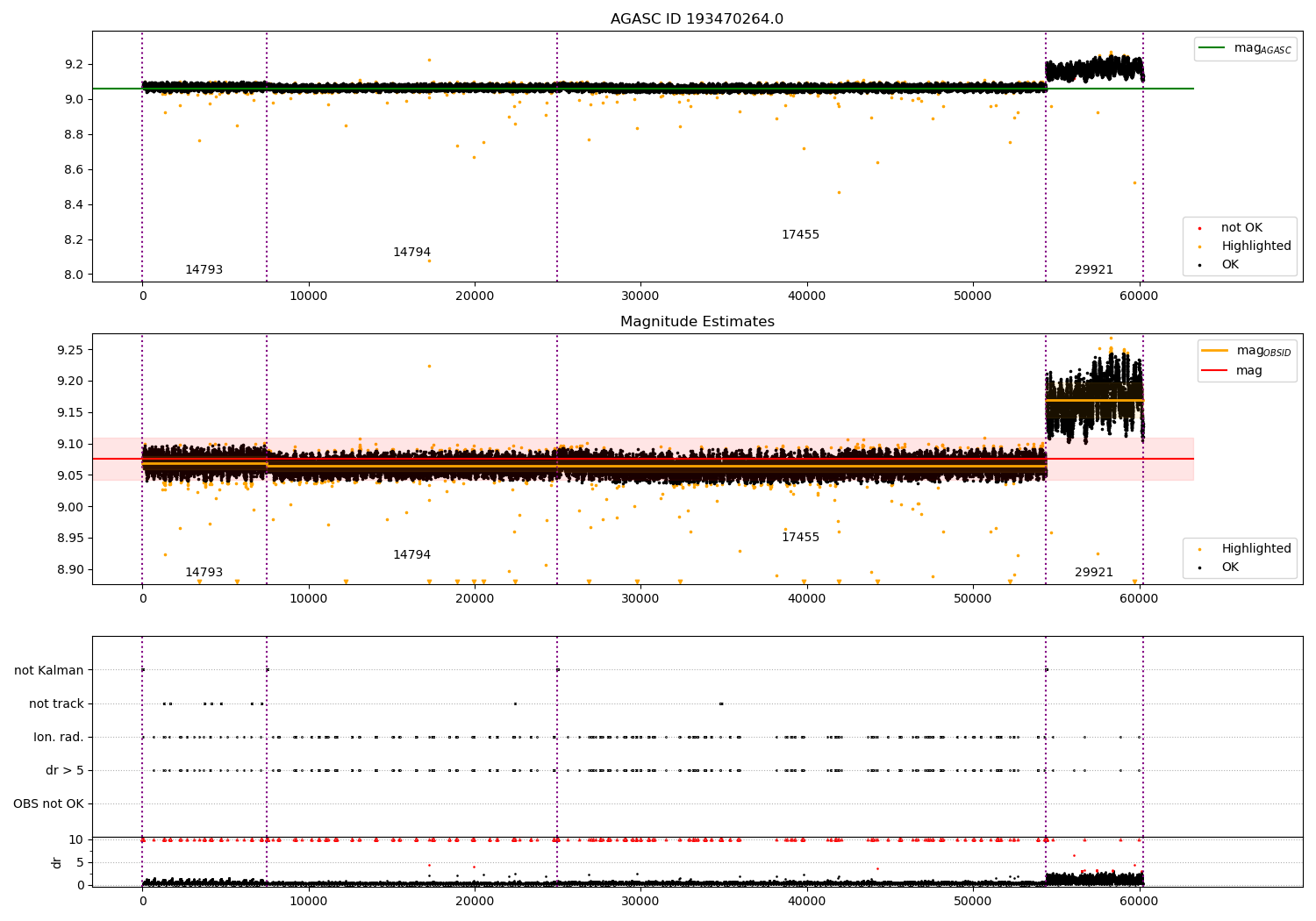
Task: Click the "OBS not OK" row label
Action: 48,804
